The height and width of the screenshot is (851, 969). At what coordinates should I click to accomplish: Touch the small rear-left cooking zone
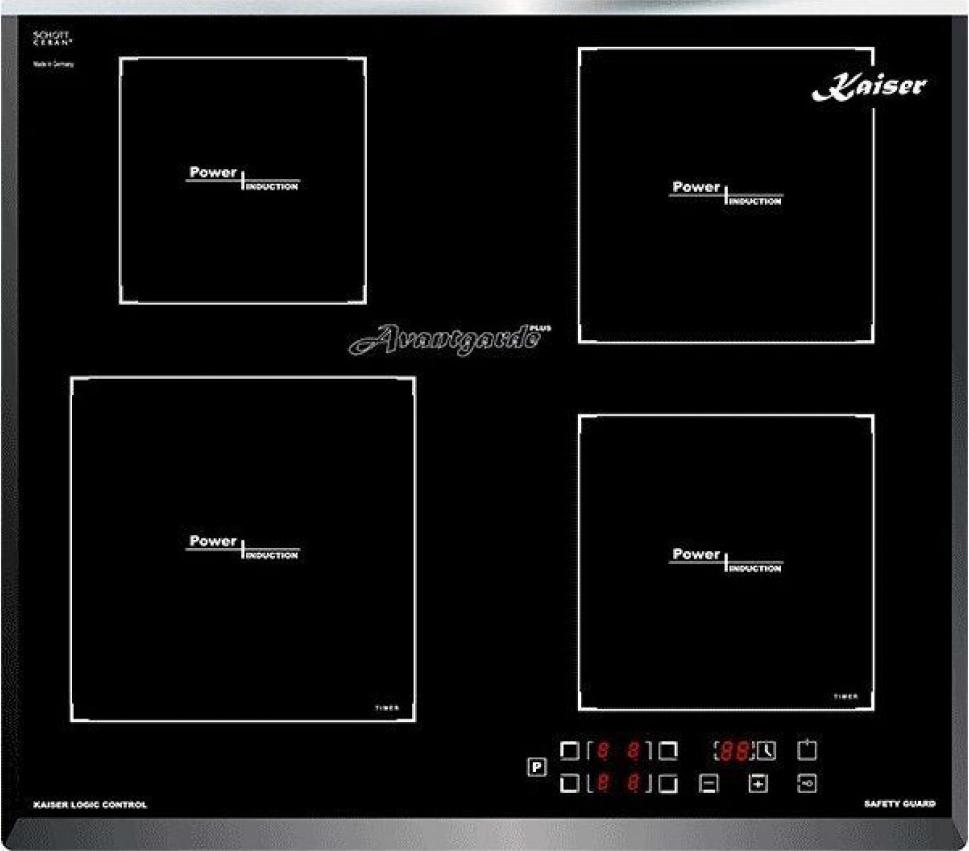pyautogui.click(x=243, y=180)
